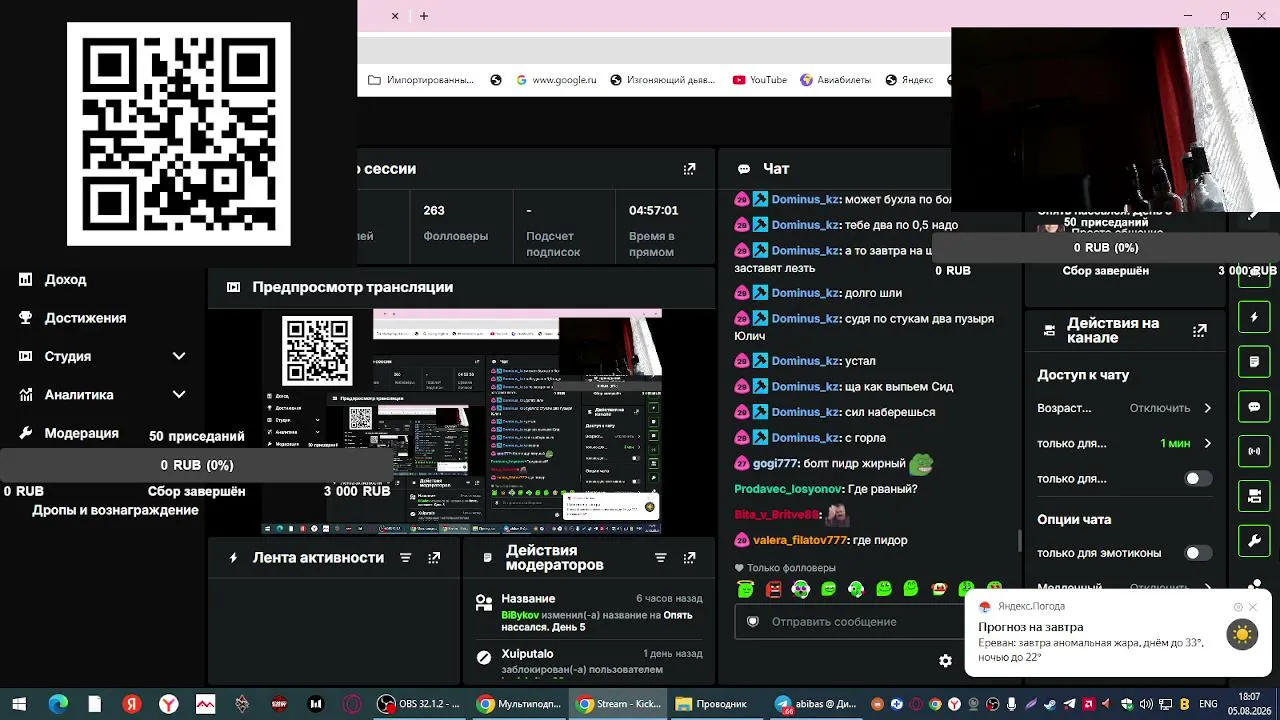Open the Яндекс bookmark

click(x=909, y=80)
